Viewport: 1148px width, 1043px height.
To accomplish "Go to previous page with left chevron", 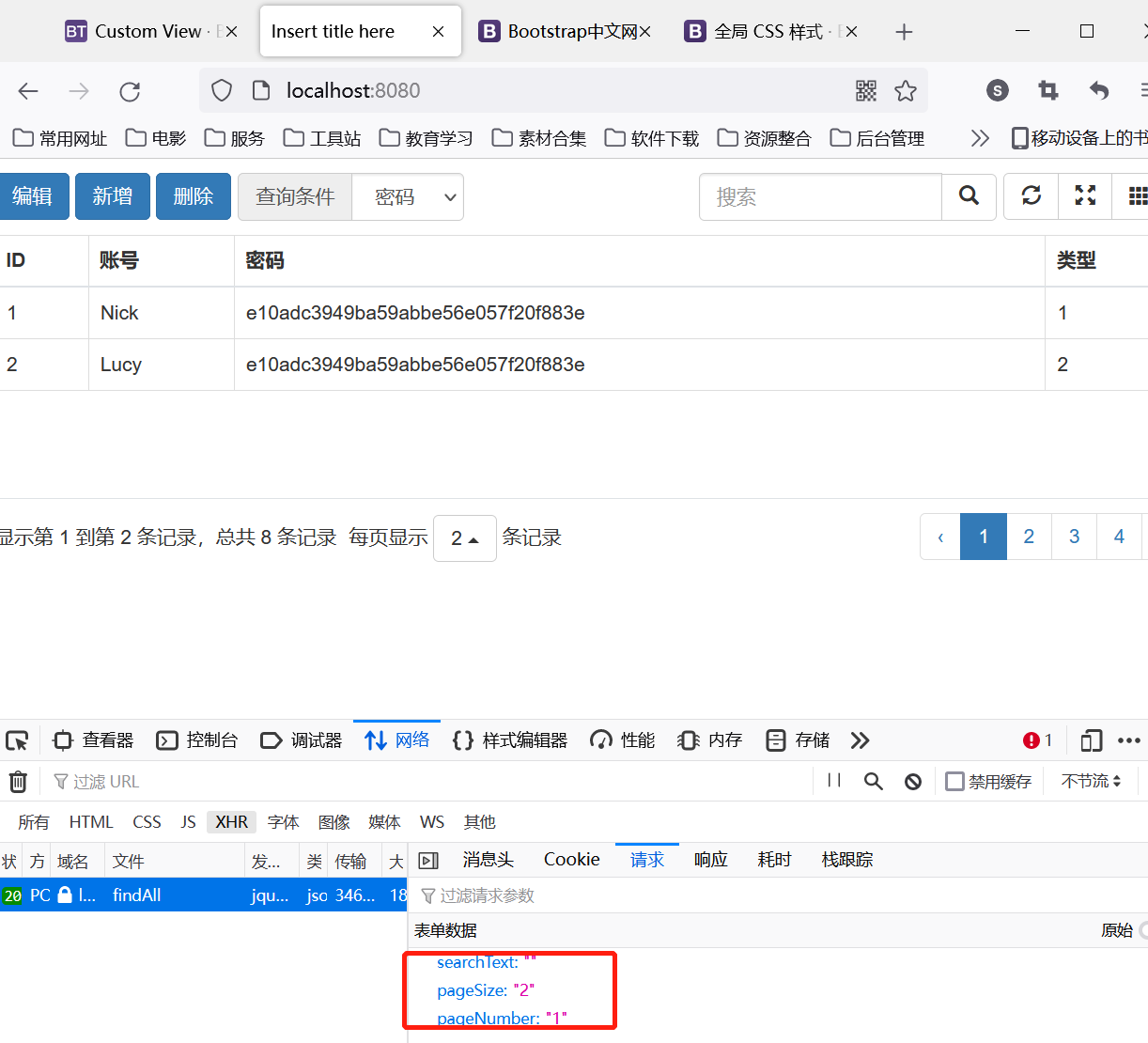I will tap(940, 537).
